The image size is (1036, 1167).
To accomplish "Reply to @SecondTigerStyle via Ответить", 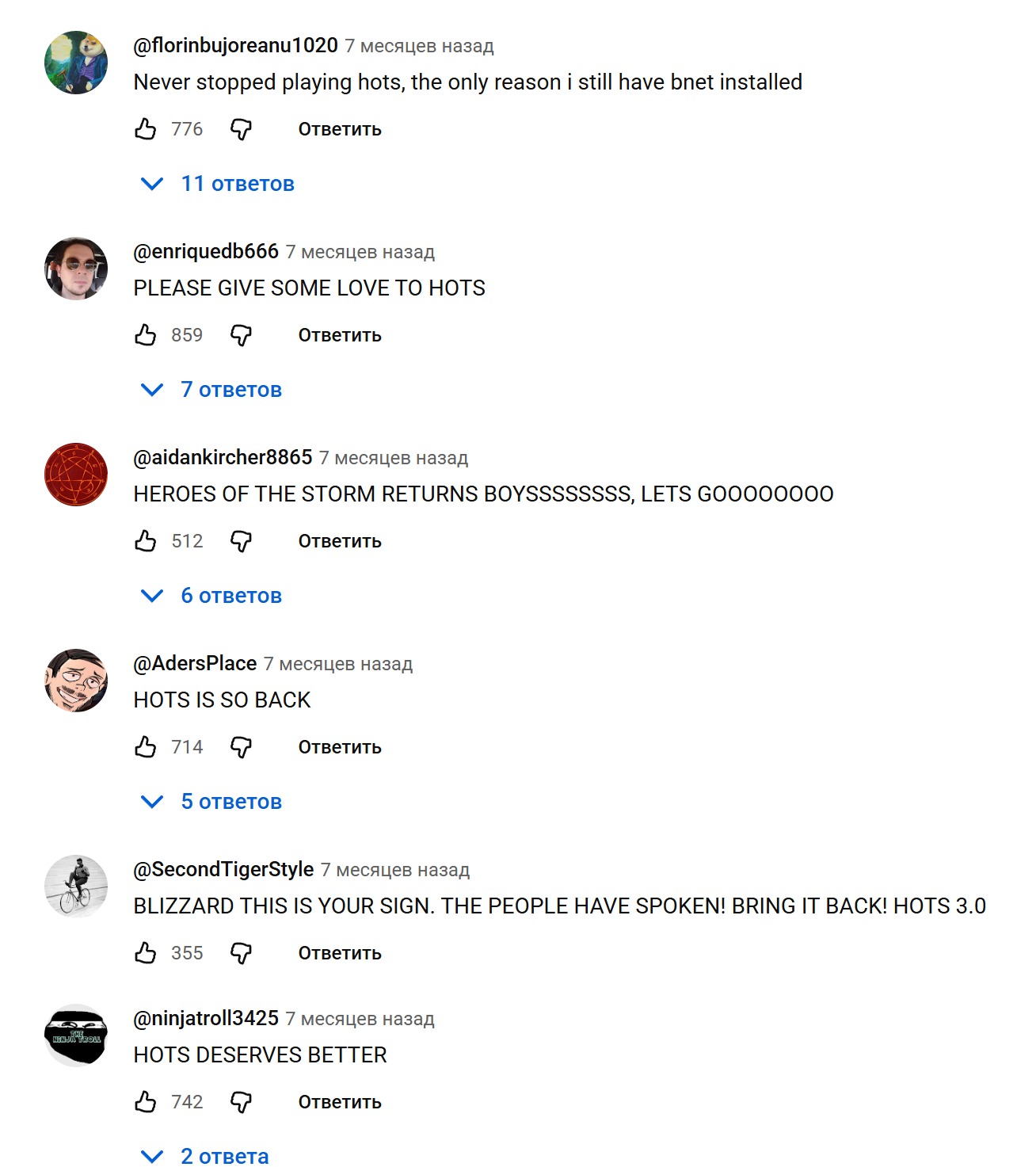I will (340, 953).
